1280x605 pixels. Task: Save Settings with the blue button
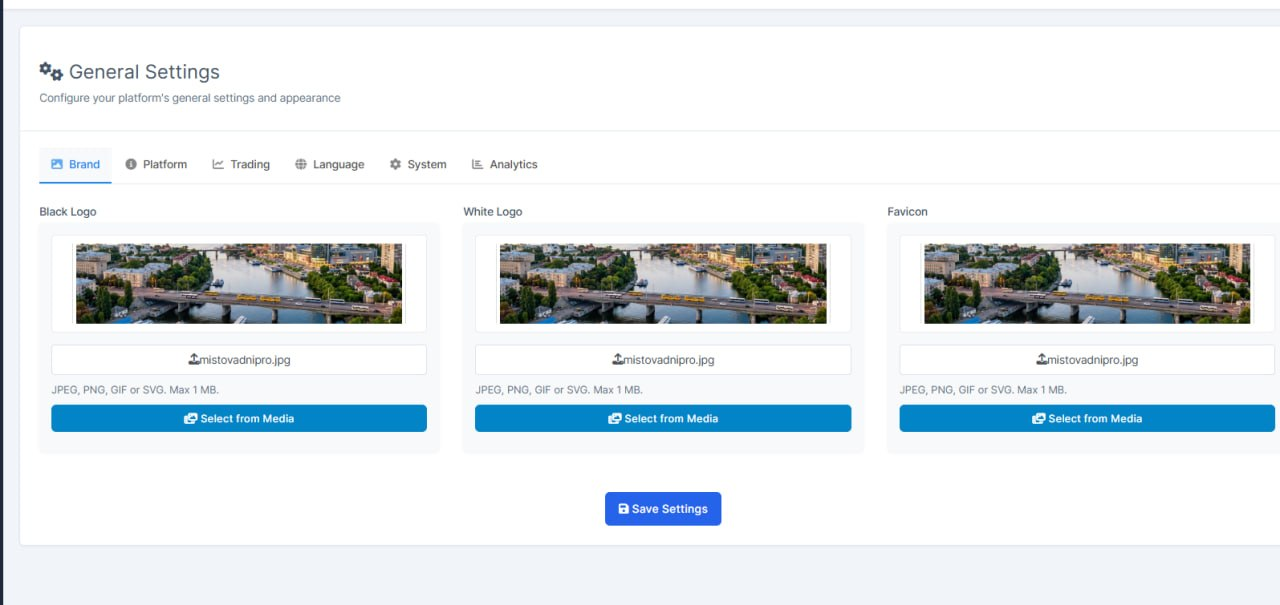pyautogui.click(x=663, y=509)
